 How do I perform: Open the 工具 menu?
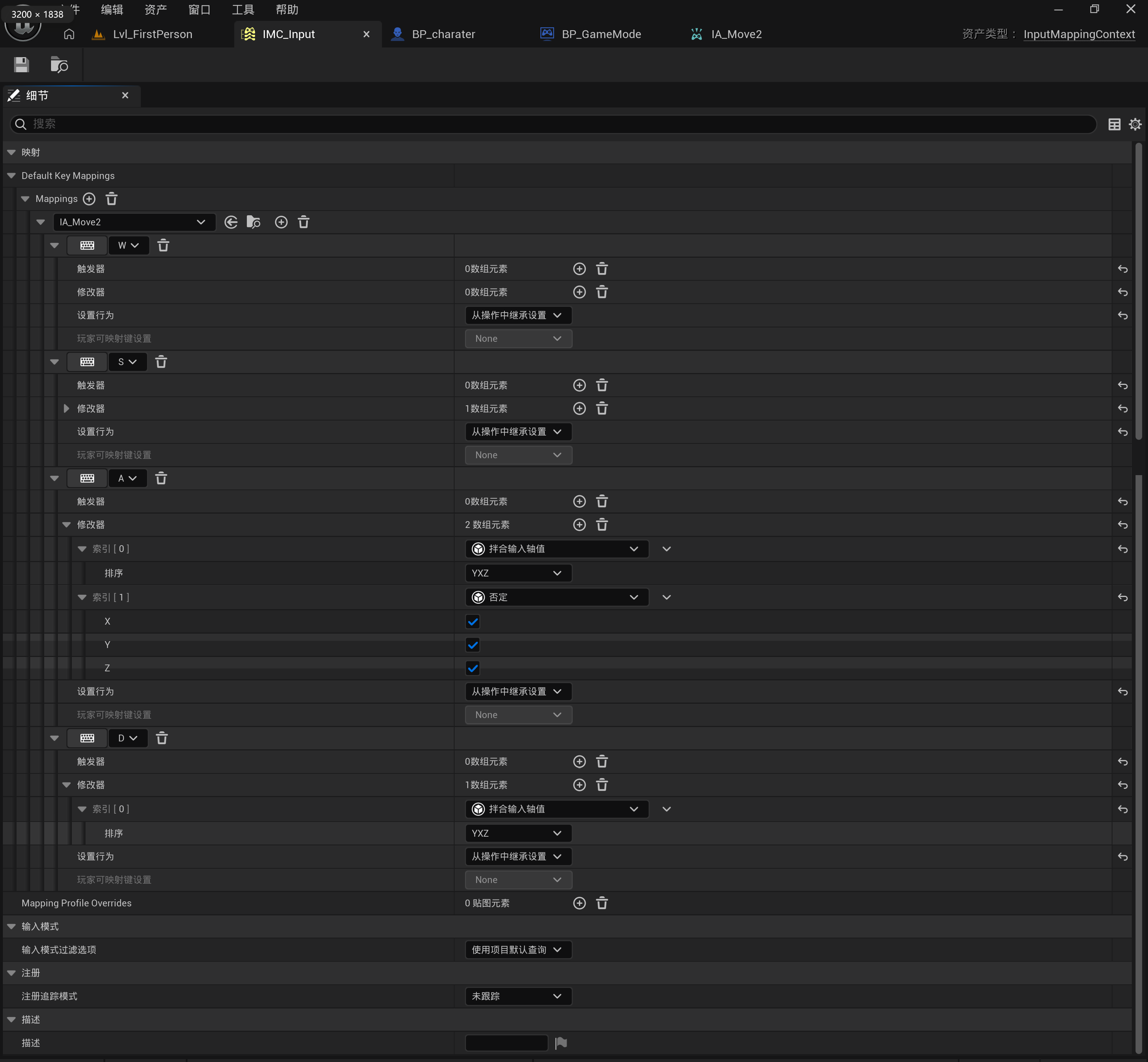(x=243, y=10)
